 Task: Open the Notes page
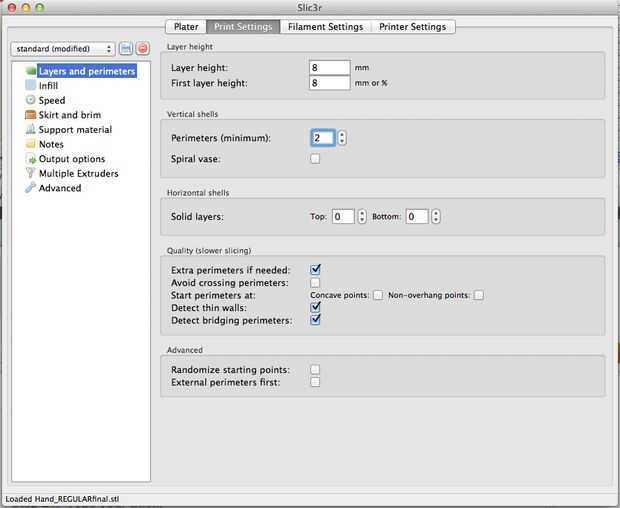click(x=51, y=144)
